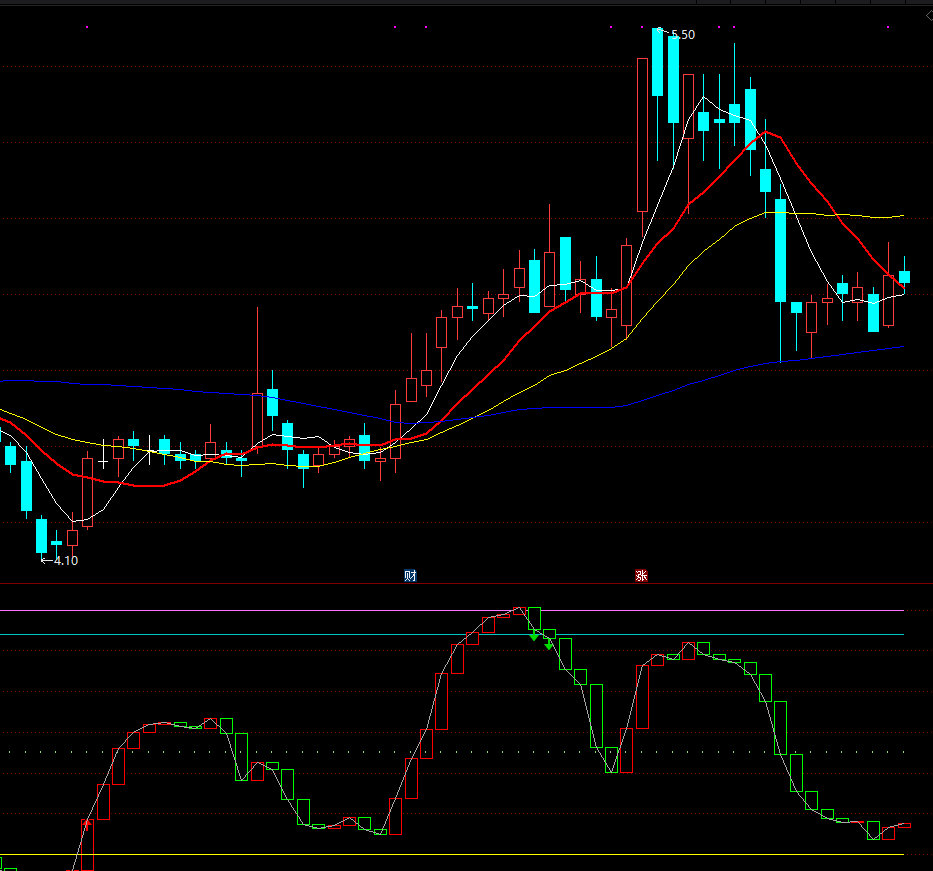Click the 5.50 high price label

(x=682, y=35)
